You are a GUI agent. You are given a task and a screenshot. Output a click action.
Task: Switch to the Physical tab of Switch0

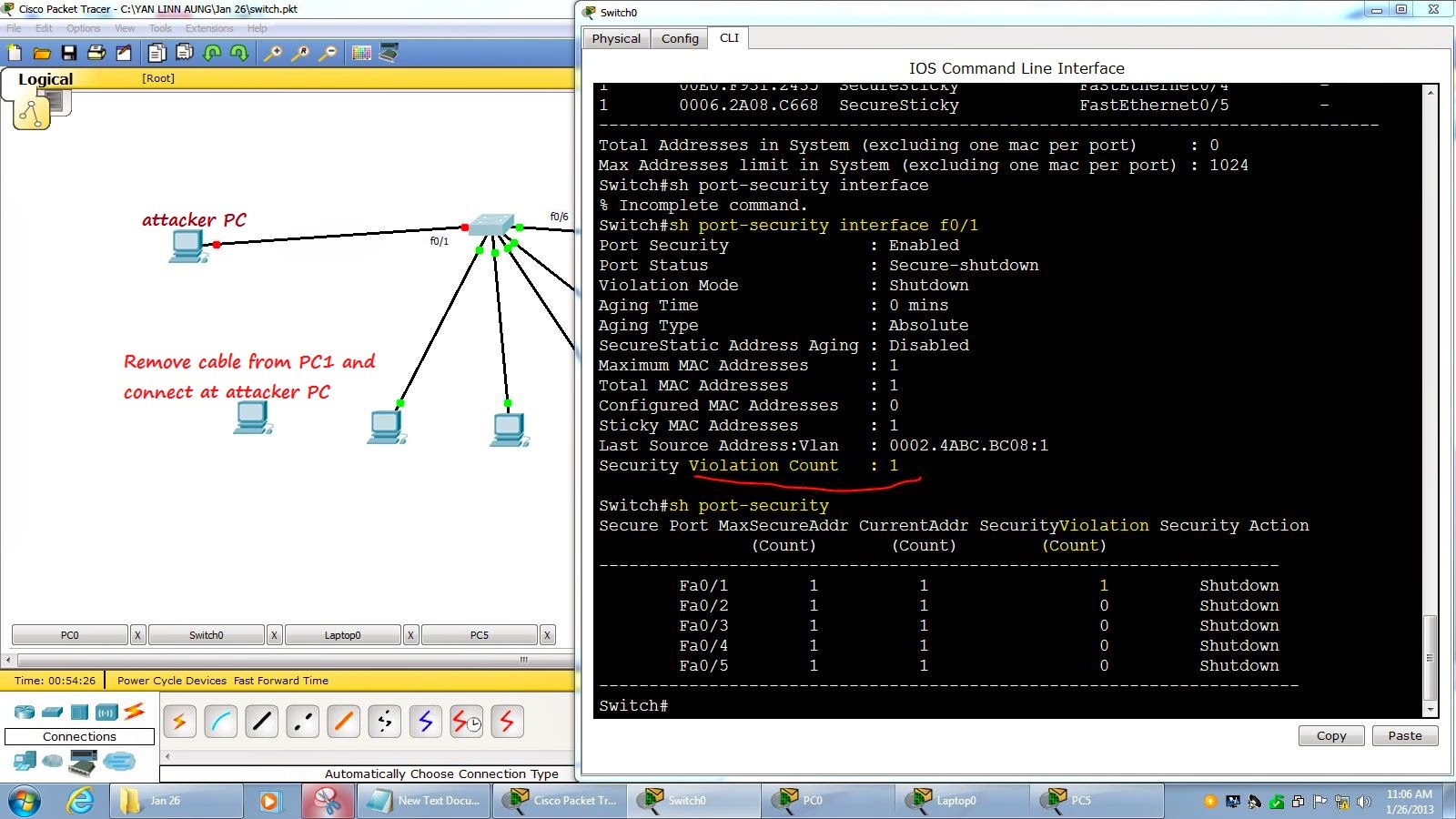point(616,38)
